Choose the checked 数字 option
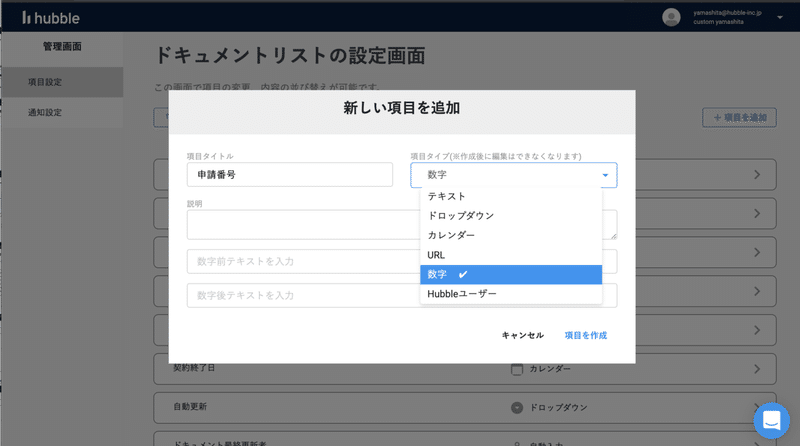800x446 pixels. (511, 275)
